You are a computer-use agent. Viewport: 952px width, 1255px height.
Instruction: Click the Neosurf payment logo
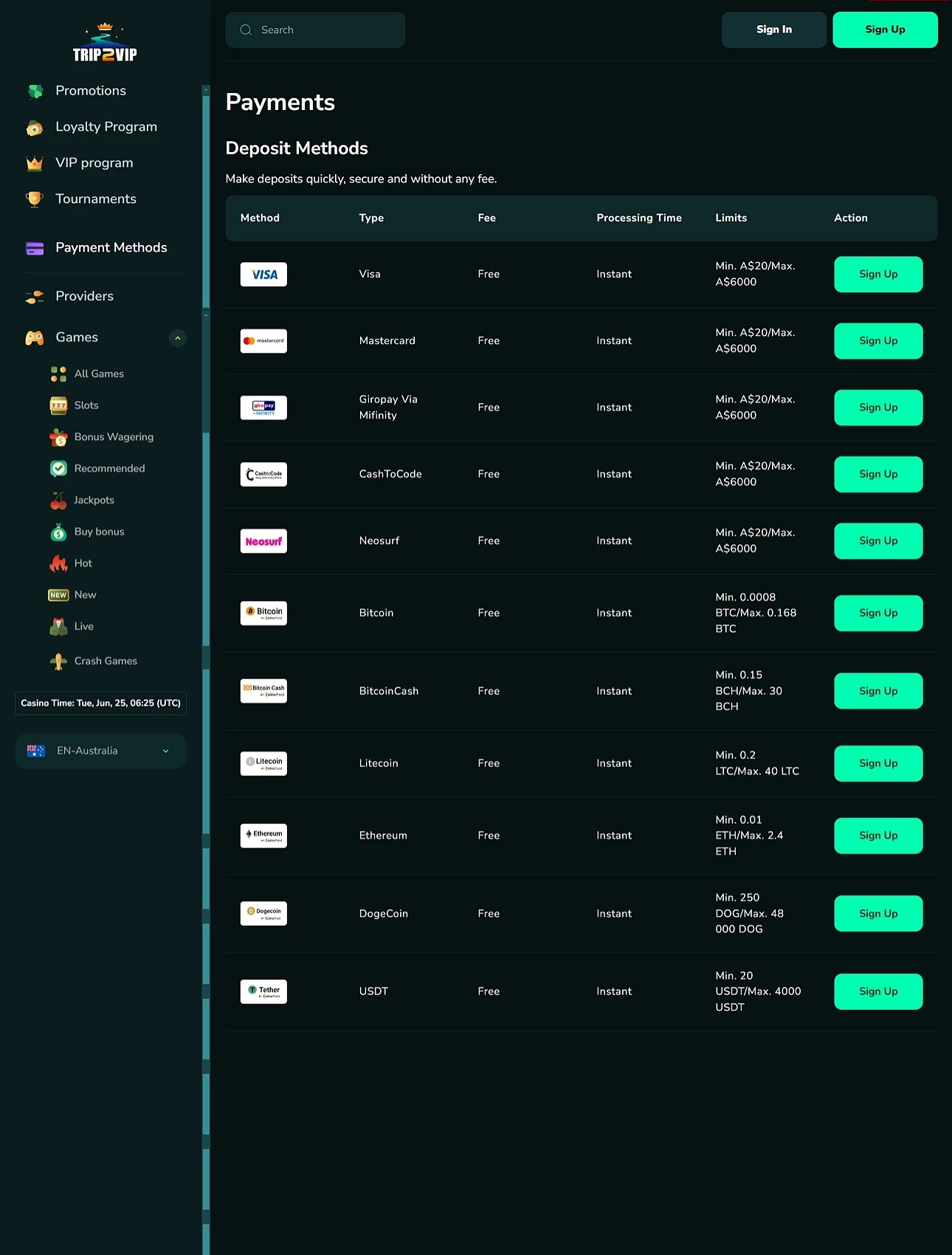tap(263, 541)
